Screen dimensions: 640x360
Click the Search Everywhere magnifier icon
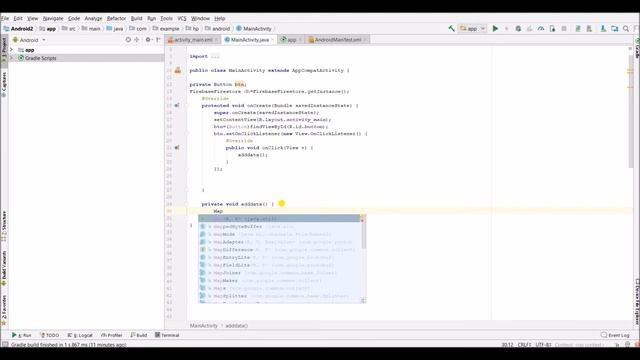tap(626, 29)
